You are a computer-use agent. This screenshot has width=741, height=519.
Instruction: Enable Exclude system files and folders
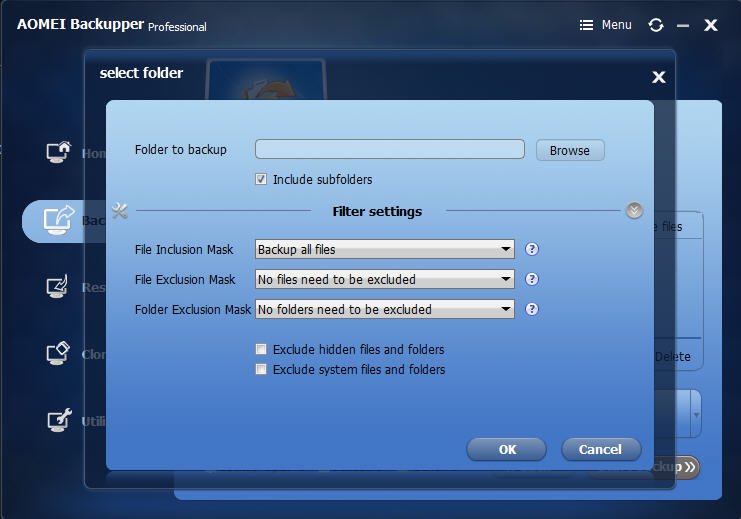(261, 369)
